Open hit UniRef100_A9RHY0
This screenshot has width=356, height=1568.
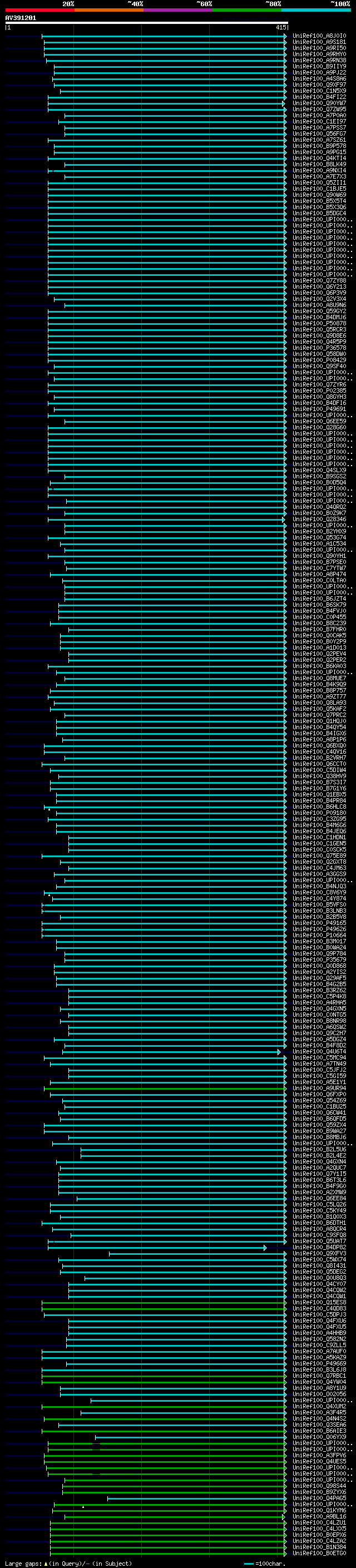[x=319, y=54]
